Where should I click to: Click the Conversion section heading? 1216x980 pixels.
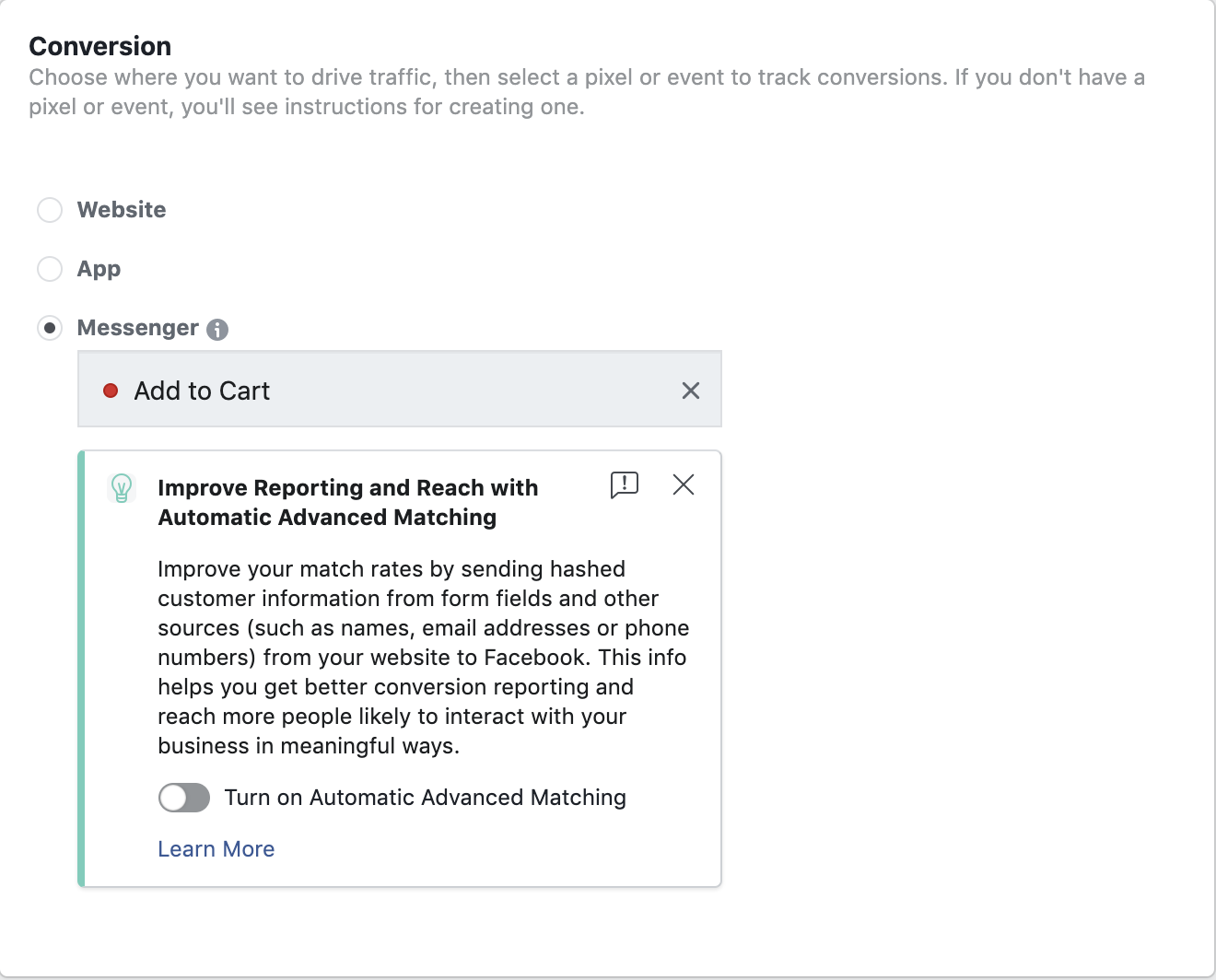pos(100,46)
